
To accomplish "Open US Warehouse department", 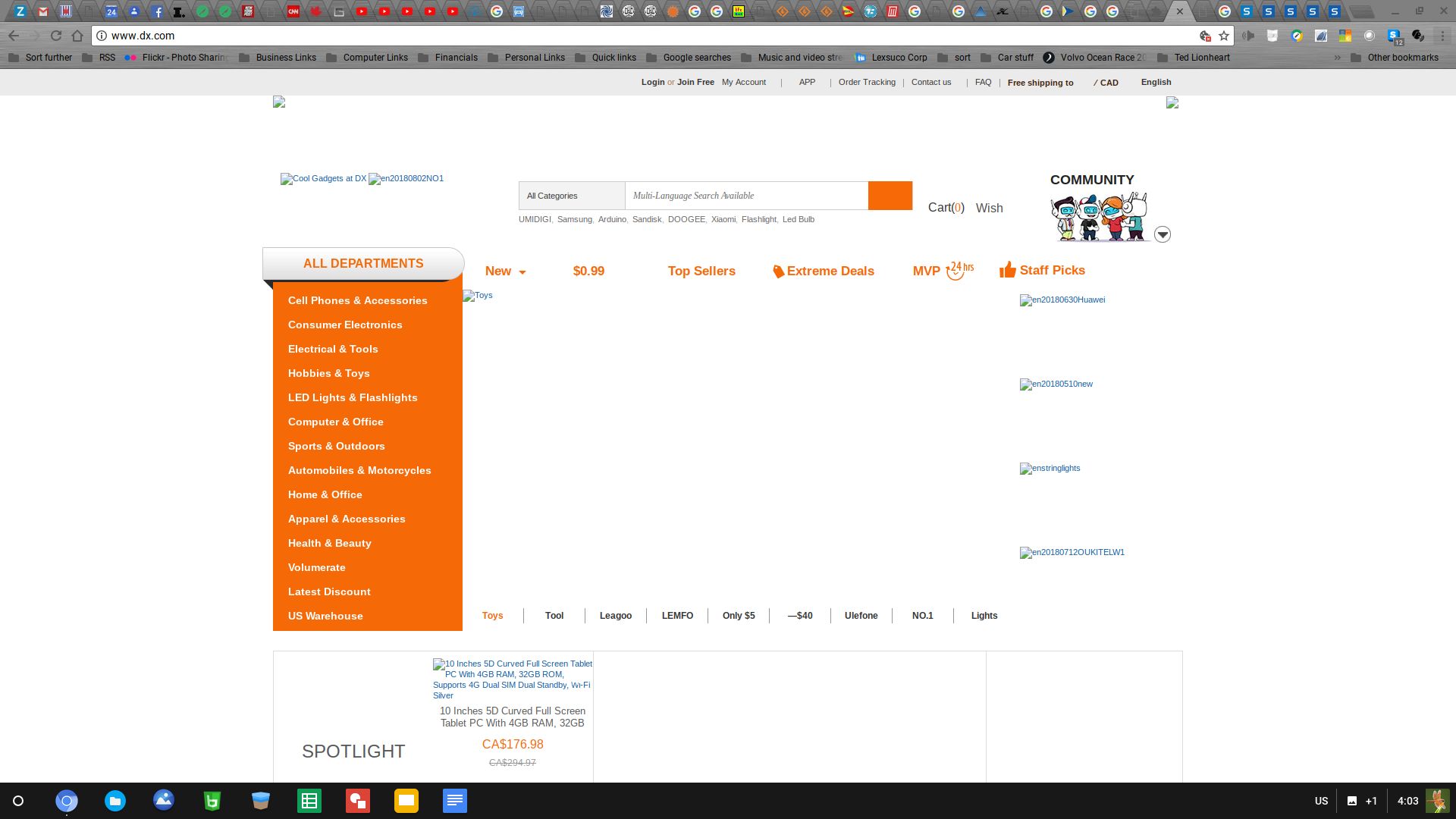I will click(325, 616).
